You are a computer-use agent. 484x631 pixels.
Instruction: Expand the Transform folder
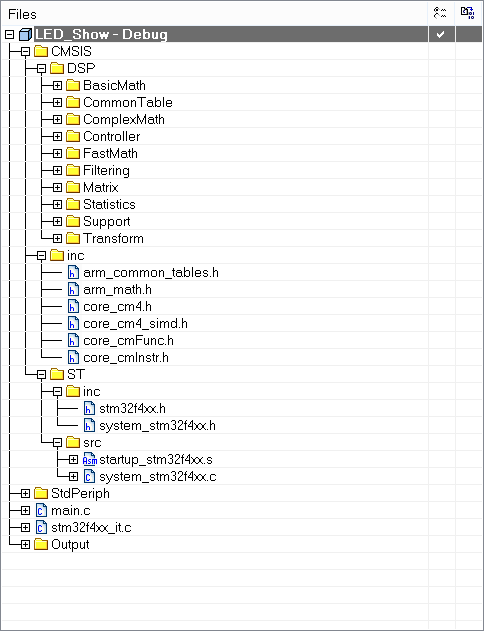[58, 238]
